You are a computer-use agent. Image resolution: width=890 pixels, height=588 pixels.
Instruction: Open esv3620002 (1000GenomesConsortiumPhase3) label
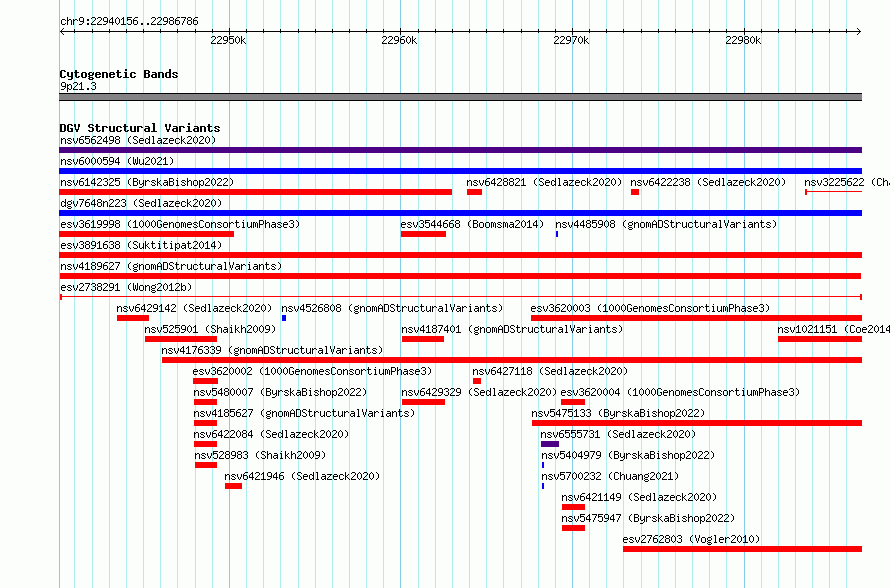pyautogui.click(x=312, y=371)
